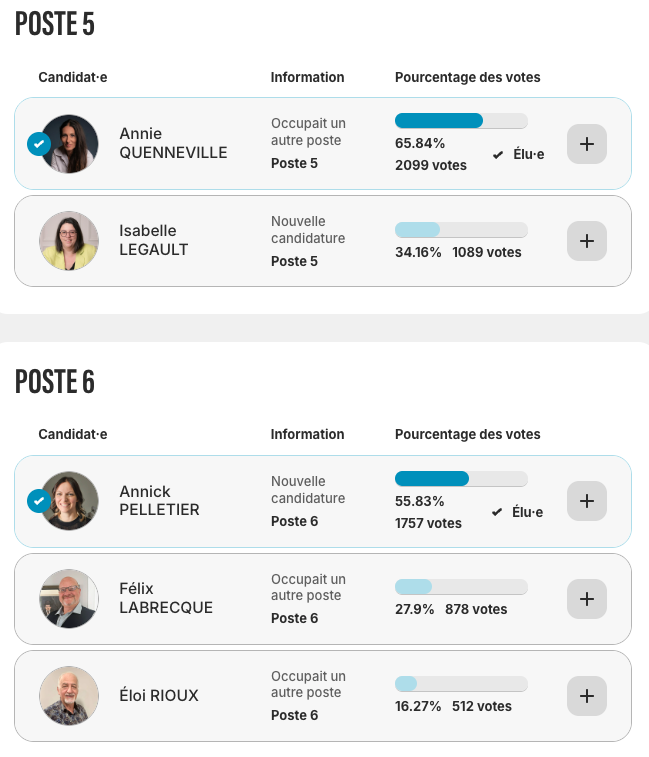Viewport: 649px width, 757px height.
Task: Click the POSTE 6 section heading
Action: coord(55,381)
